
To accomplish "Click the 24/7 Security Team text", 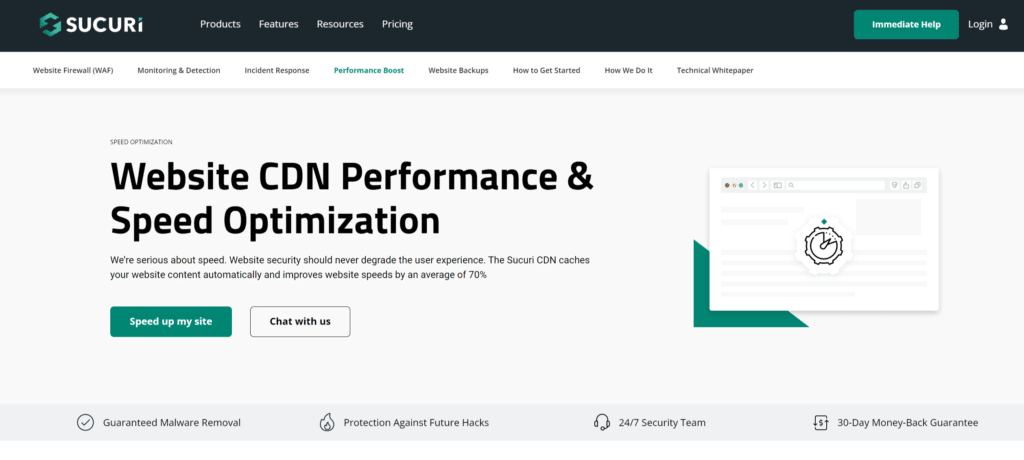I will [662, 423].
